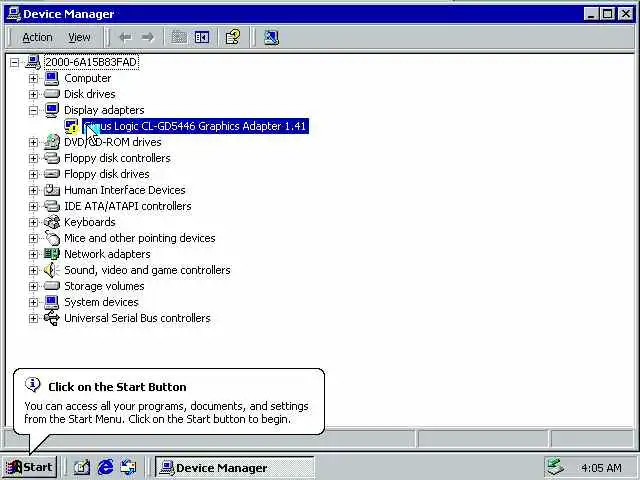
Task: Click the Device Manager title bar icon
Action: pos(14,14)
